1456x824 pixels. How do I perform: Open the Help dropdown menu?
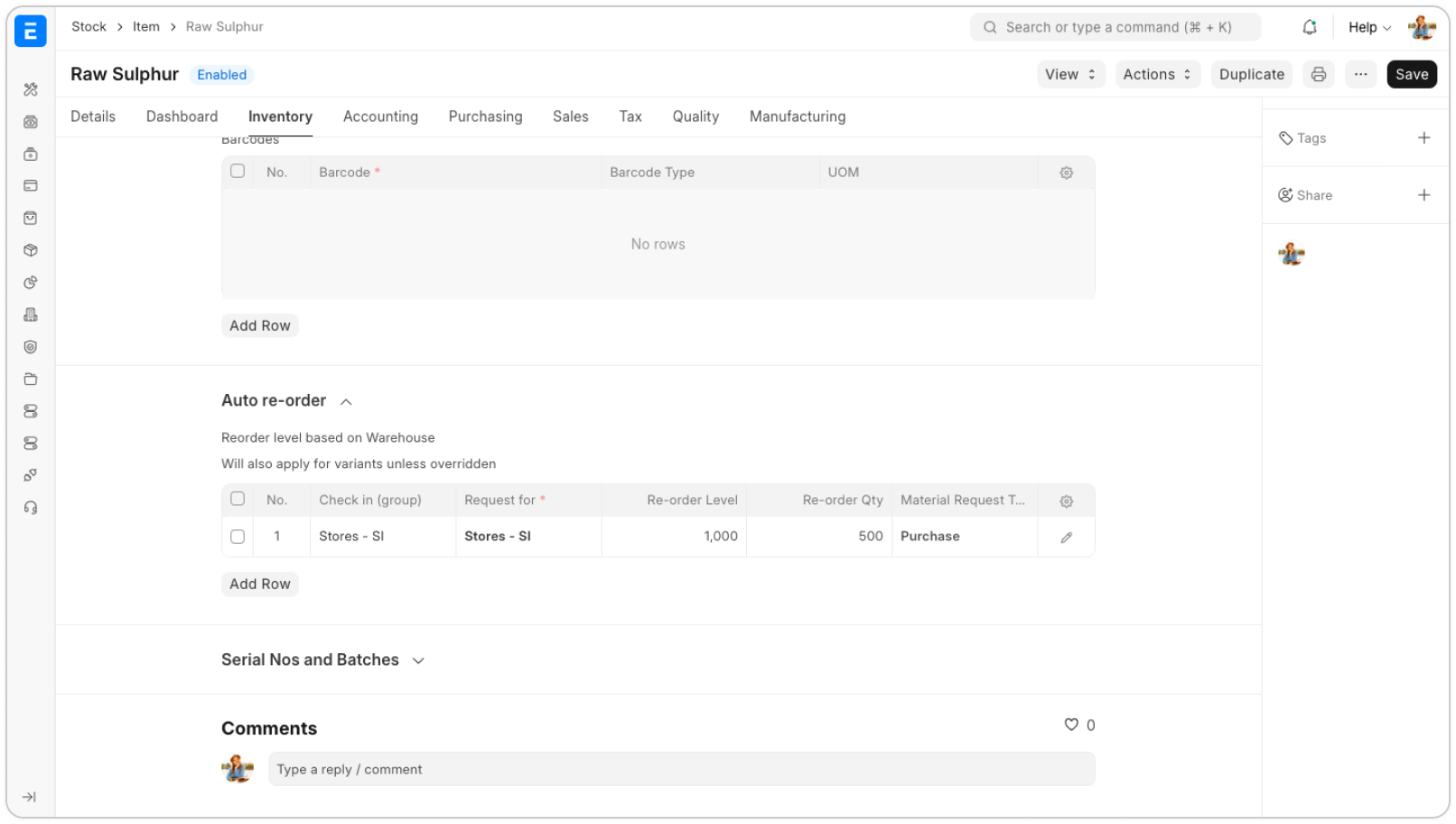[1369, 27]
